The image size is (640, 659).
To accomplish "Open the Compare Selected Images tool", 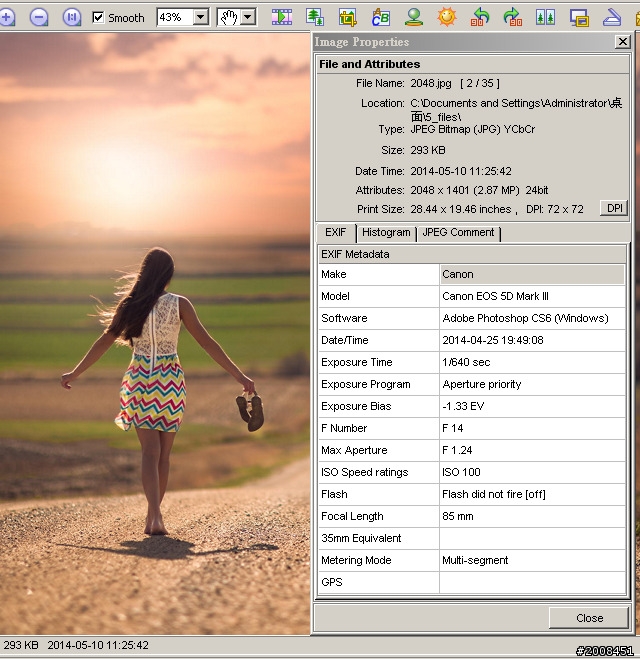I will (x=545, y=17).
